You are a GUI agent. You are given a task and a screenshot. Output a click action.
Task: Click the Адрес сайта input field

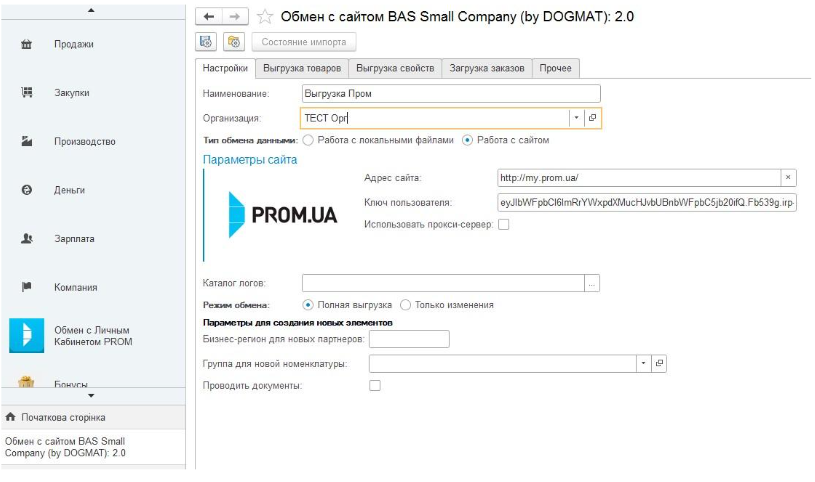(x=638, y=178)
